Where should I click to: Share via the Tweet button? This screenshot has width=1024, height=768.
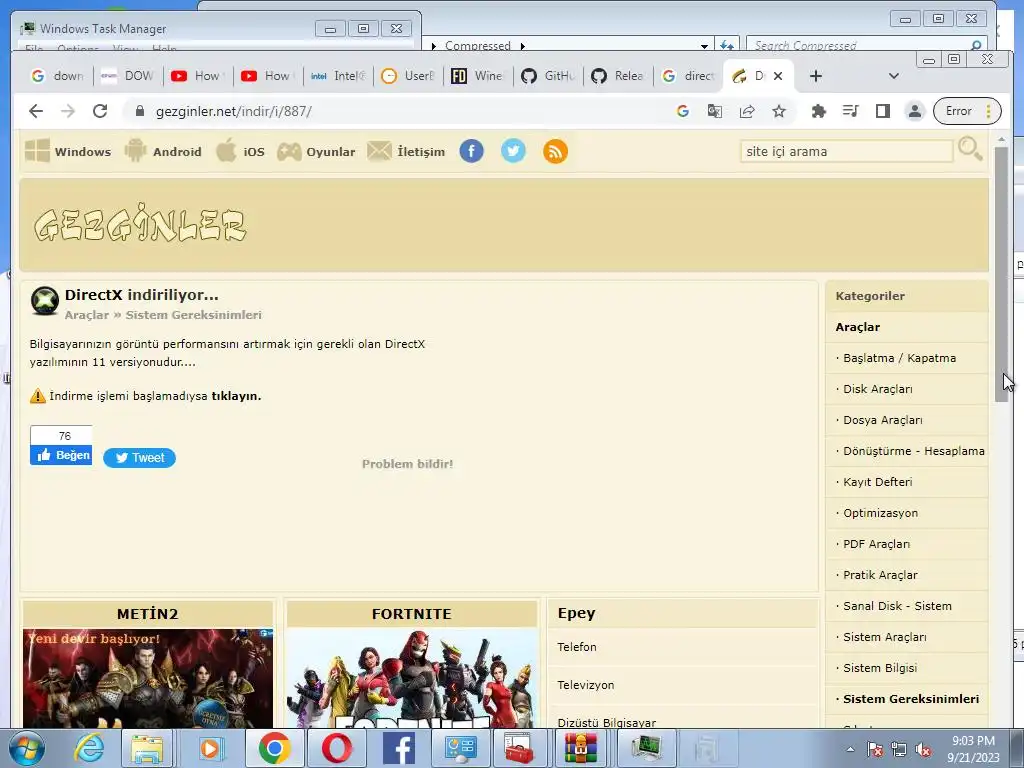tap(139, 458)
